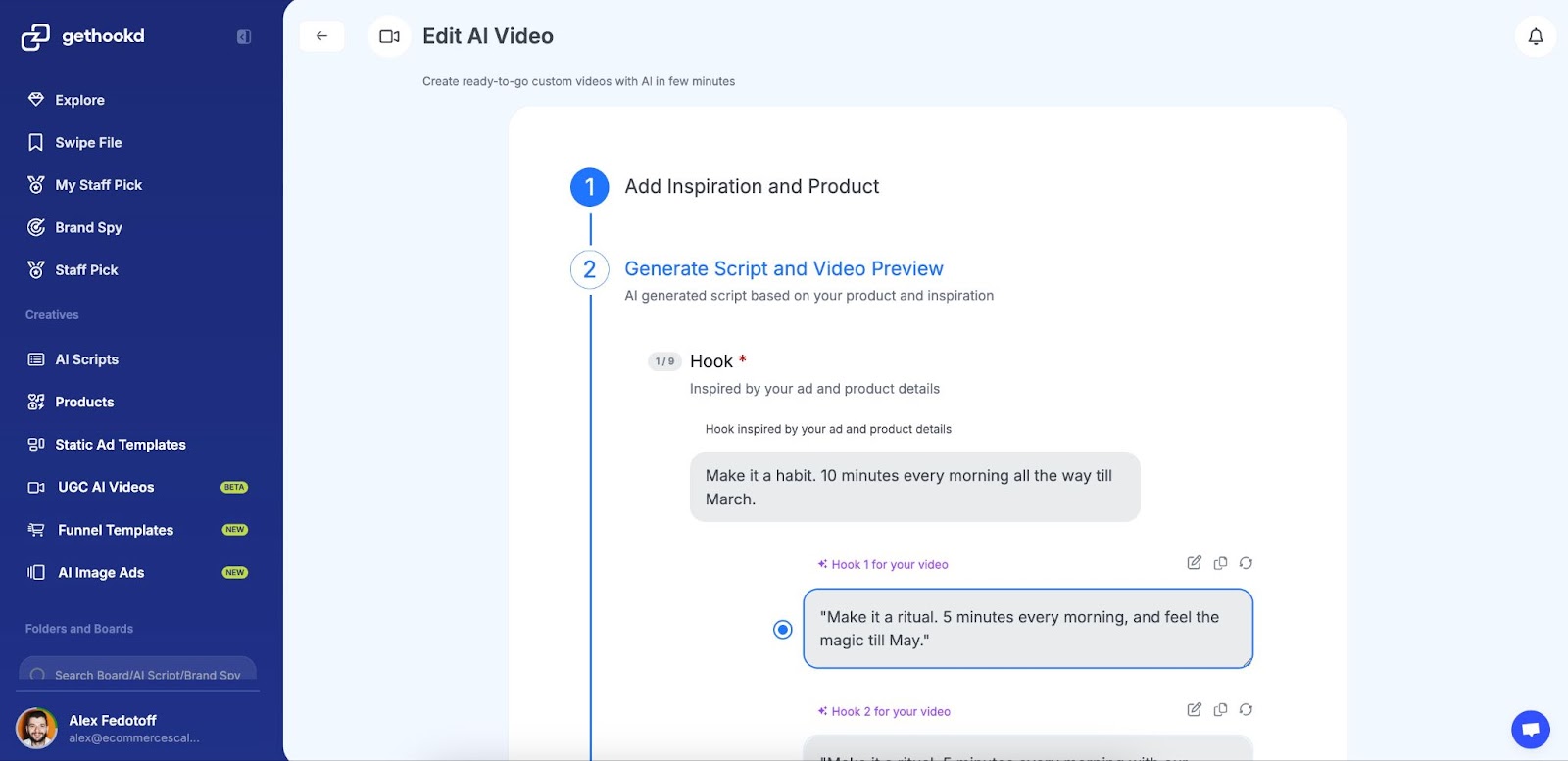This screenshot has height=761, width=1568.
Task: Navigate to Brand Spy
Action: (88, 227)
